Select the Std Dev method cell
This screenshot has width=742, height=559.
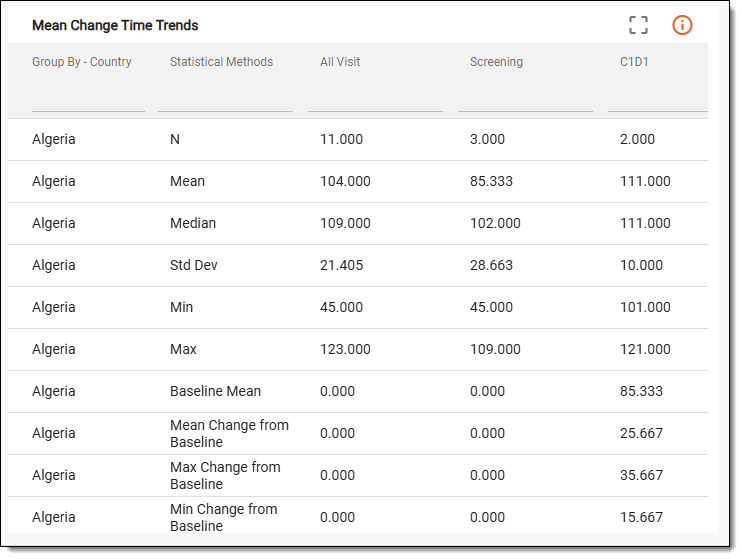coord(194,265)
